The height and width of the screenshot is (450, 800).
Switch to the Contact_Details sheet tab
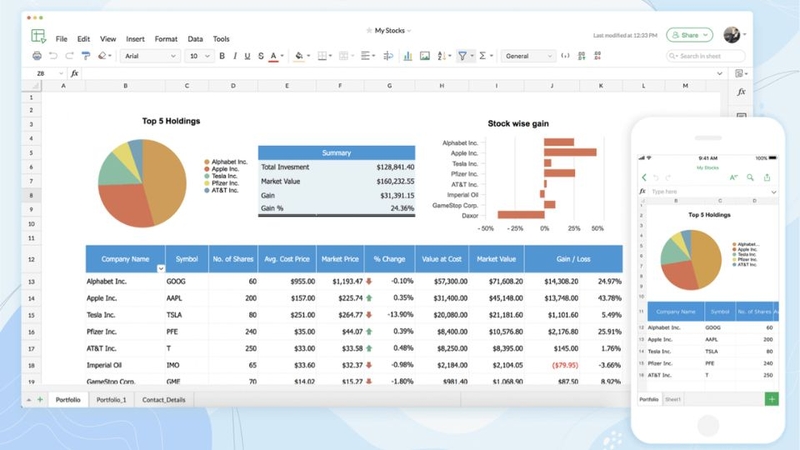pos(164,399)
